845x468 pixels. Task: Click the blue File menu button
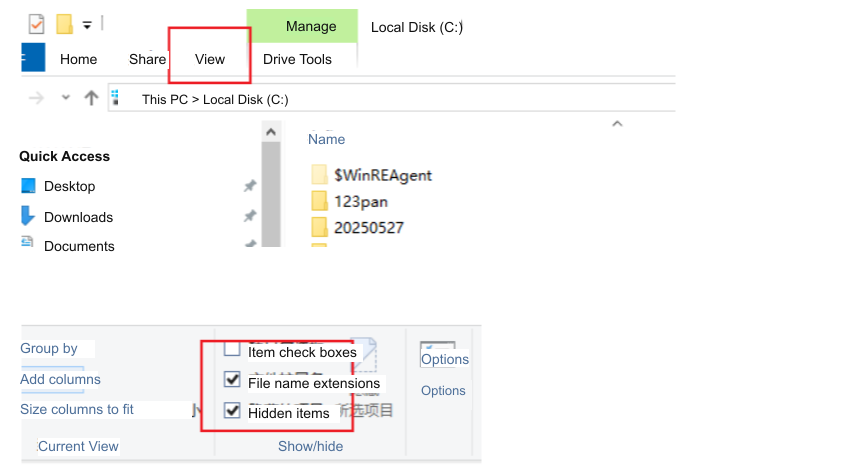click(33, 58)
